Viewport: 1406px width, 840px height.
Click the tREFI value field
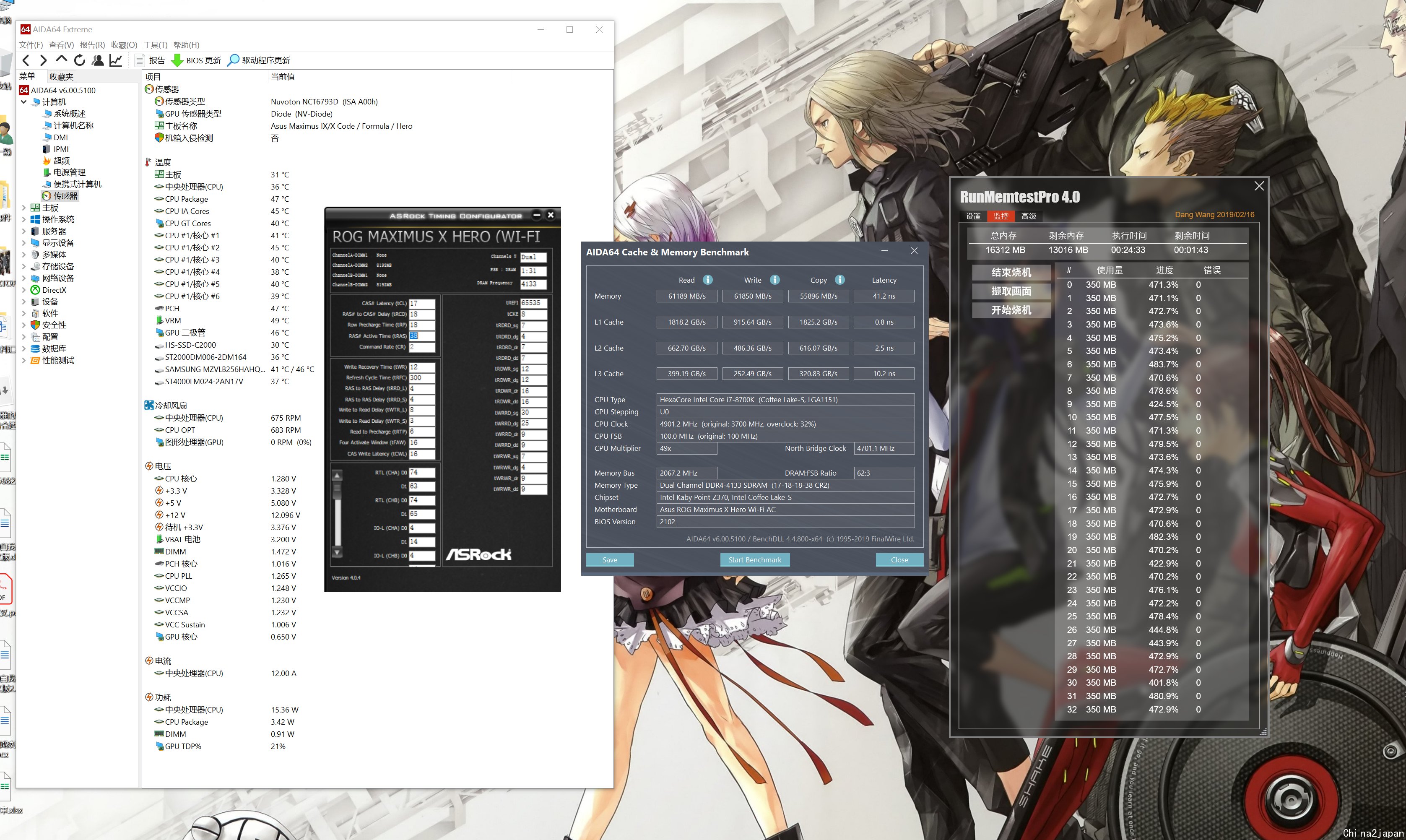pos(533,303)
